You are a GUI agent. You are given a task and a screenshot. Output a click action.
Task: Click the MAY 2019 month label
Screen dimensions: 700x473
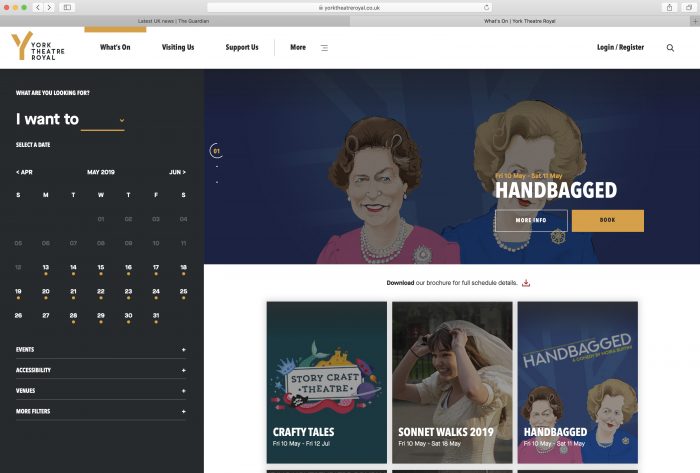click(x=101, y=172)
